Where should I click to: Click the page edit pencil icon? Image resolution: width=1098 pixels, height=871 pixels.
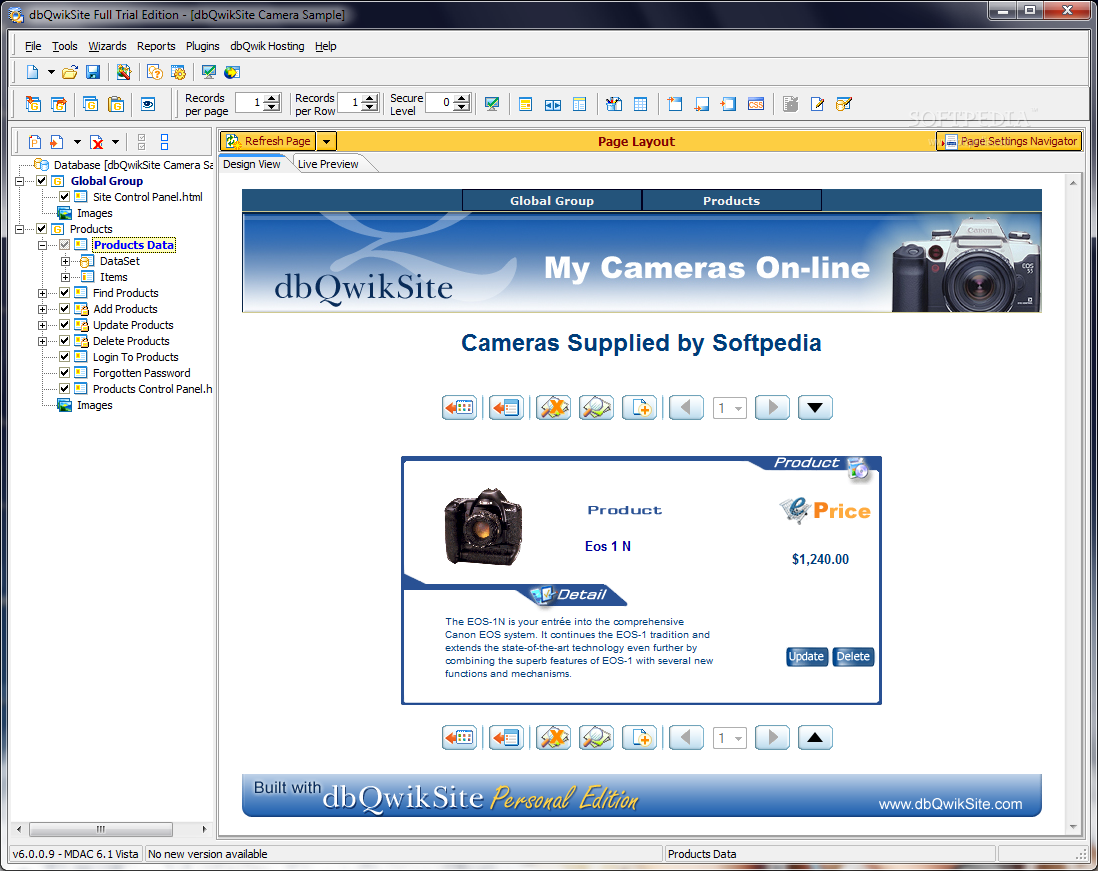817,104
